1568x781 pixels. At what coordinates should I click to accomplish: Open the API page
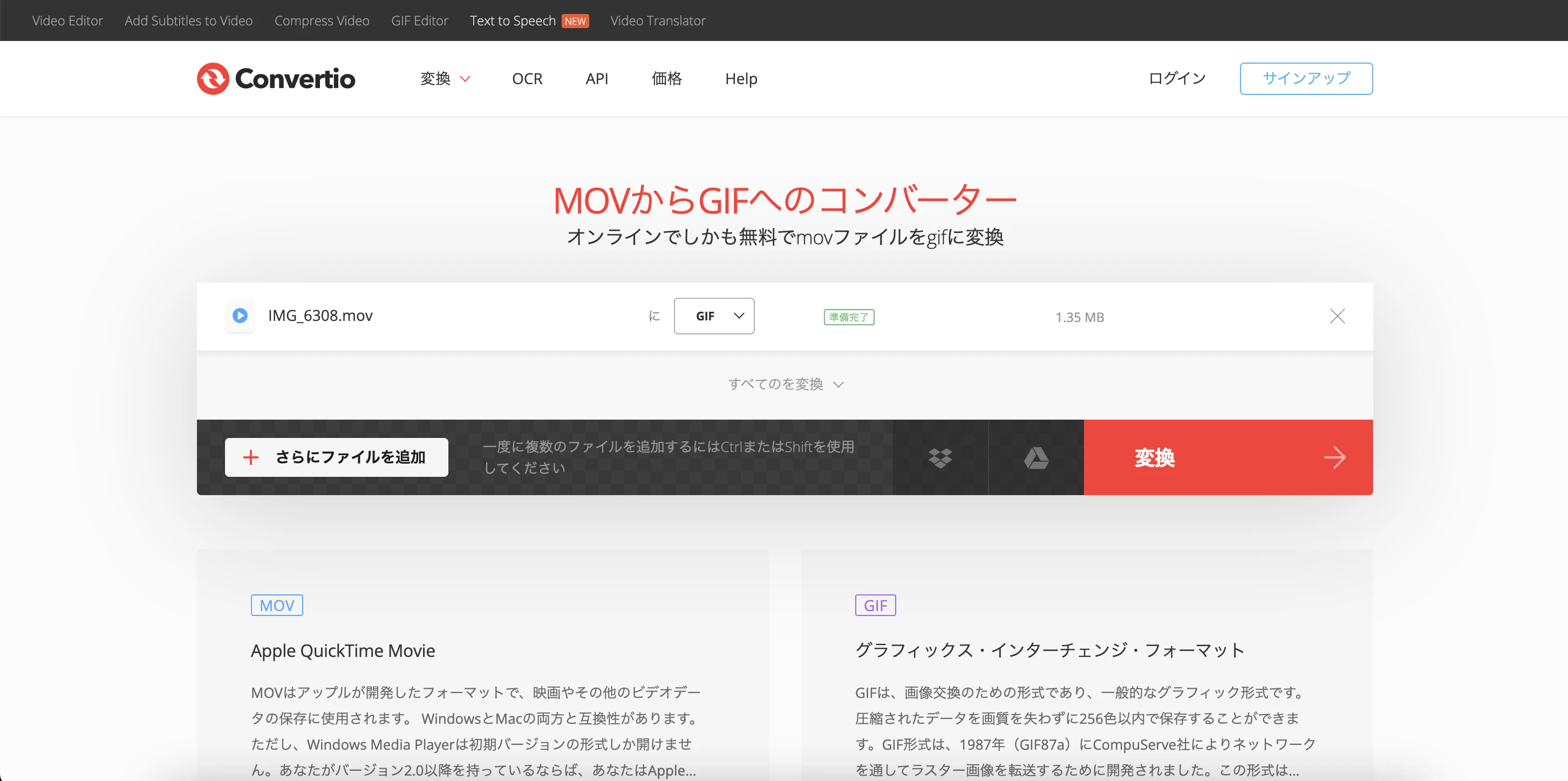(x=597, y=78)
